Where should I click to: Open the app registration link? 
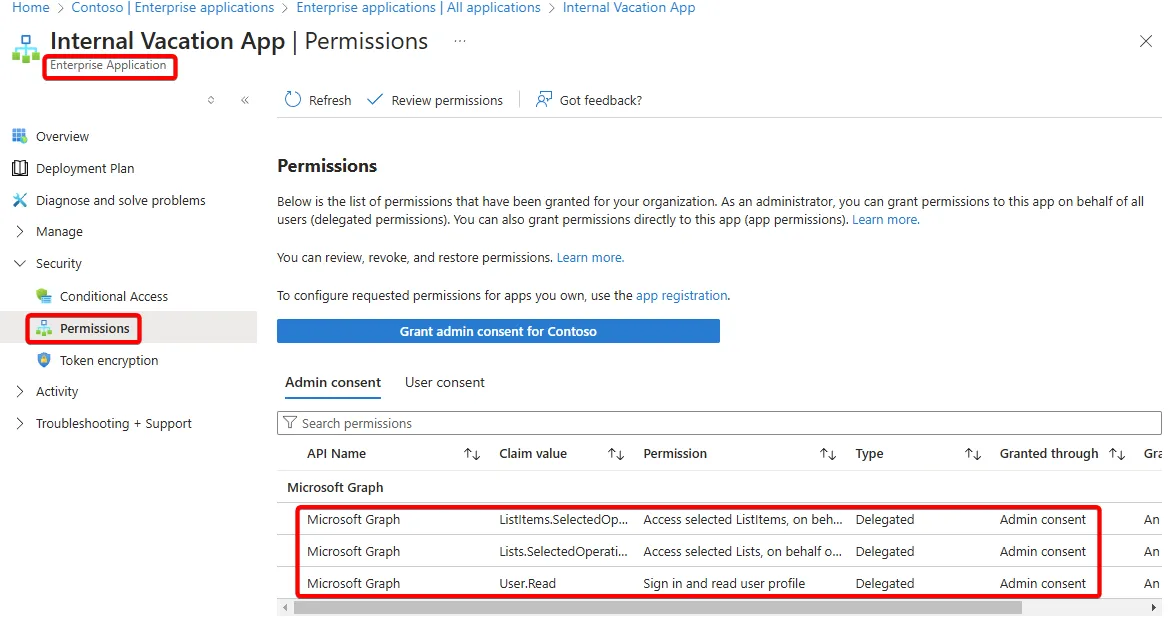pos(682,296)
